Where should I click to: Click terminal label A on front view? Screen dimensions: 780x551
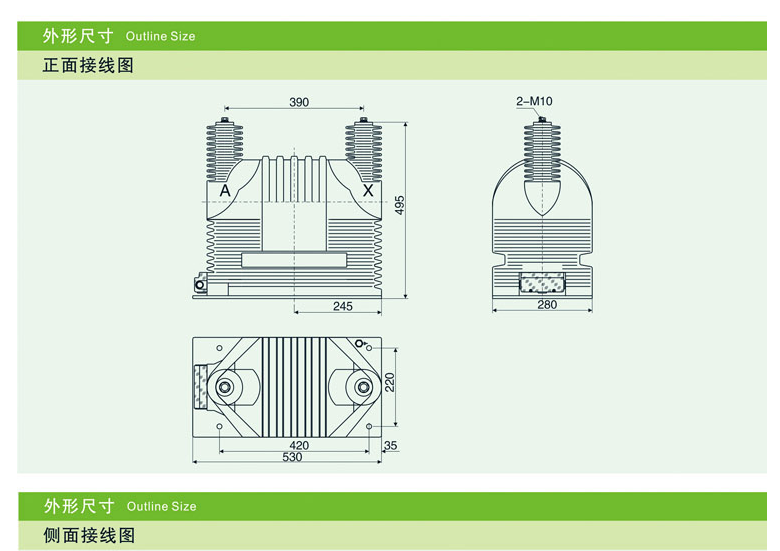coord(224,190)
